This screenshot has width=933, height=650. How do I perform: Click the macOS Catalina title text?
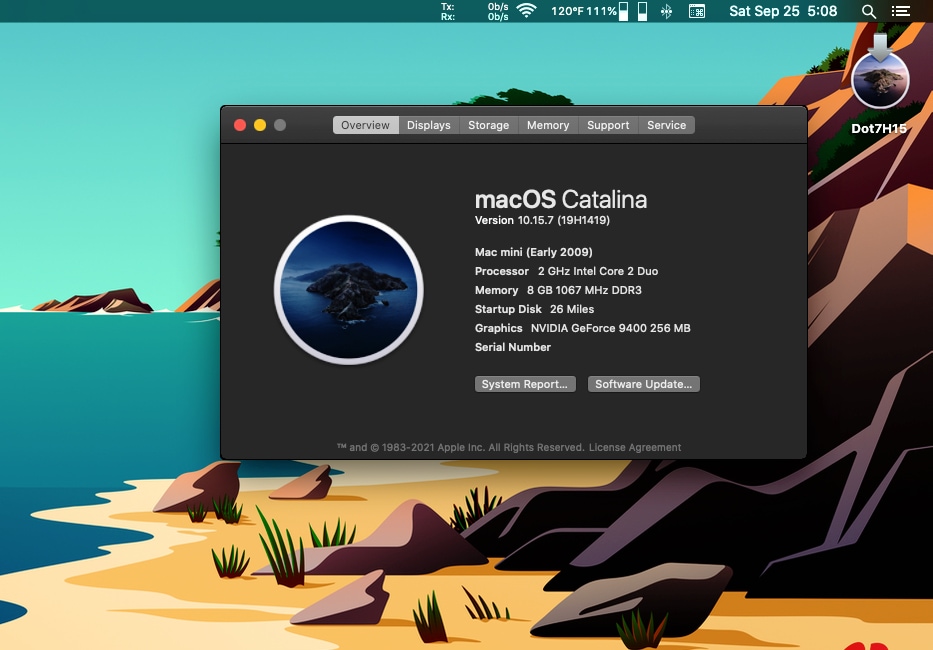pyautogui.click(x=561, y=199)
